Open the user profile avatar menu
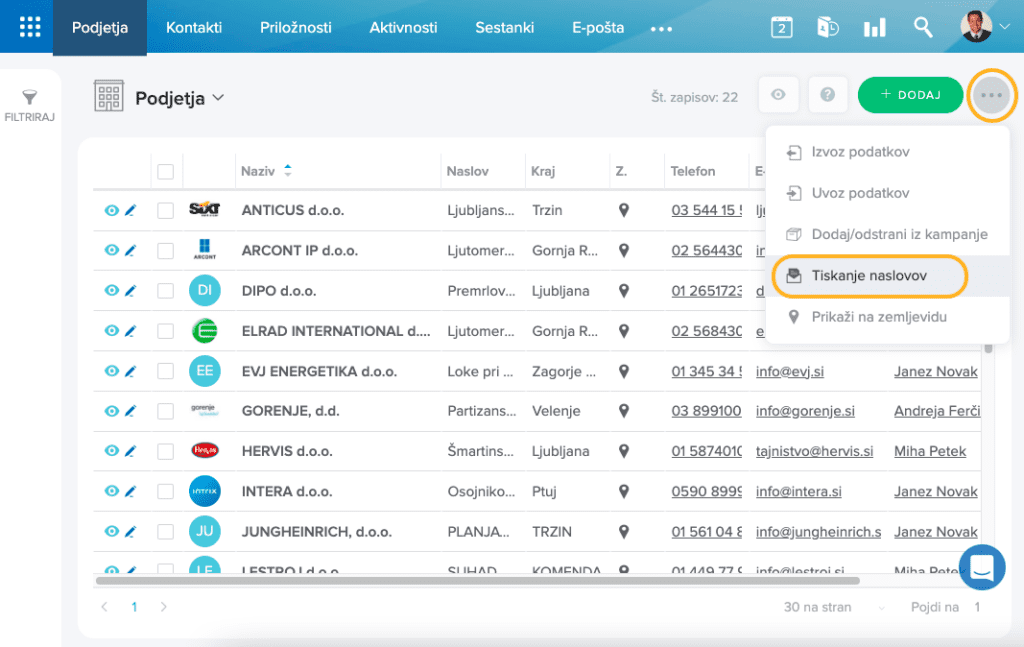 pyautogui.click(x=985, y=27)
